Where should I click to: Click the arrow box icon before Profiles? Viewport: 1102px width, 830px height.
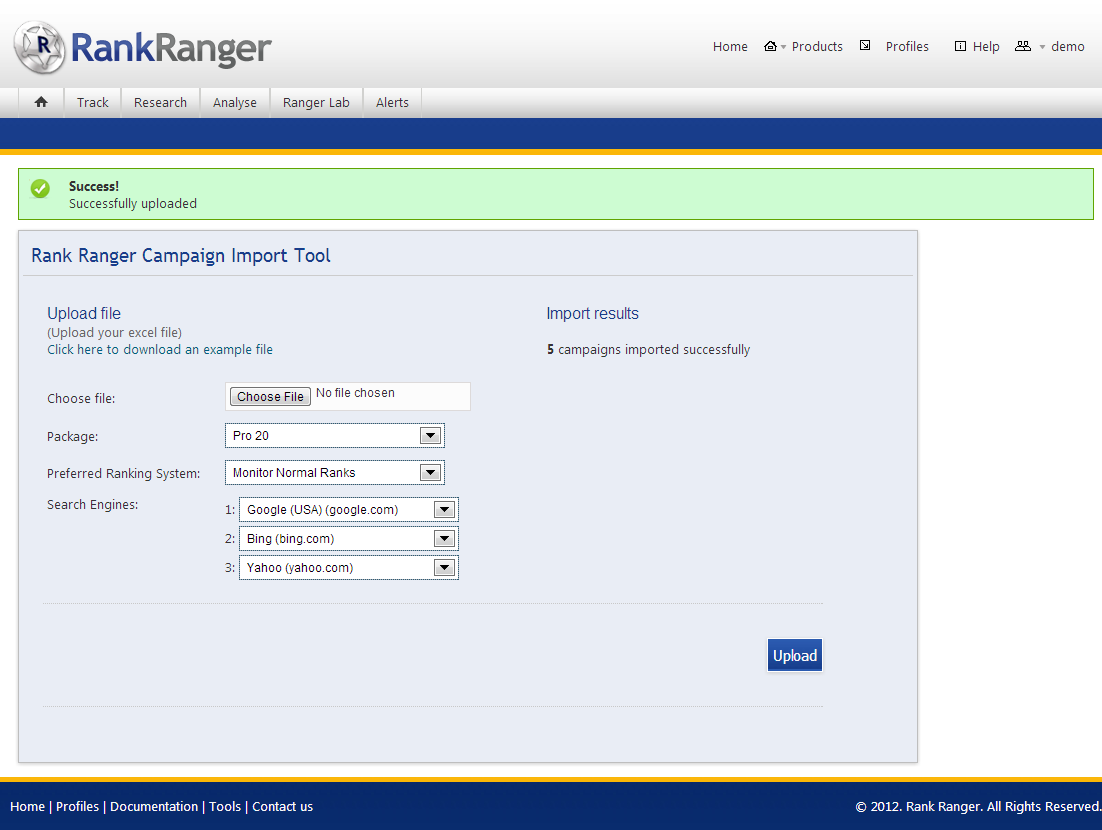point(865,46)
